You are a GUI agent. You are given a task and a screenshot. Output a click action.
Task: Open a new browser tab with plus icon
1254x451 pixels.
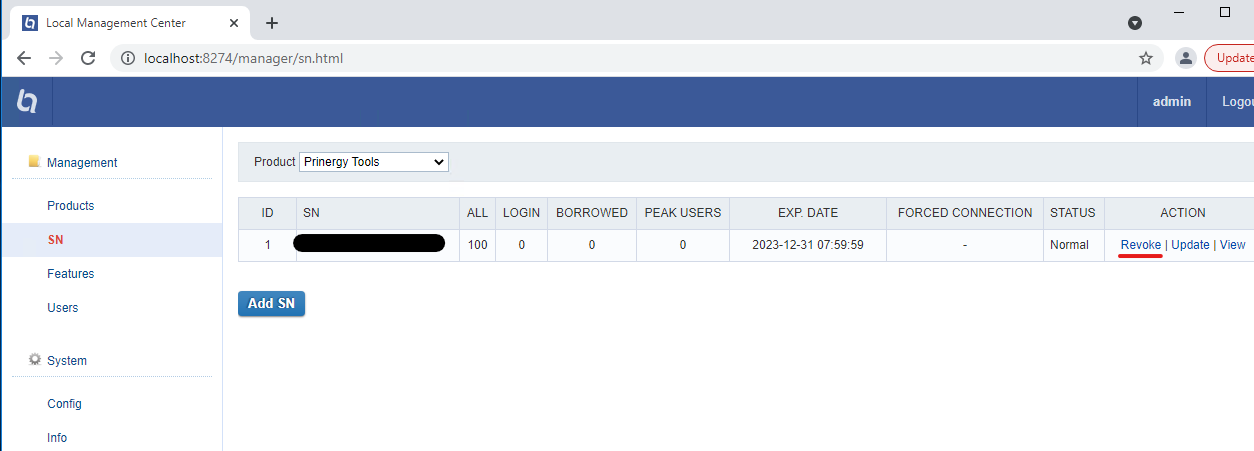272,23
